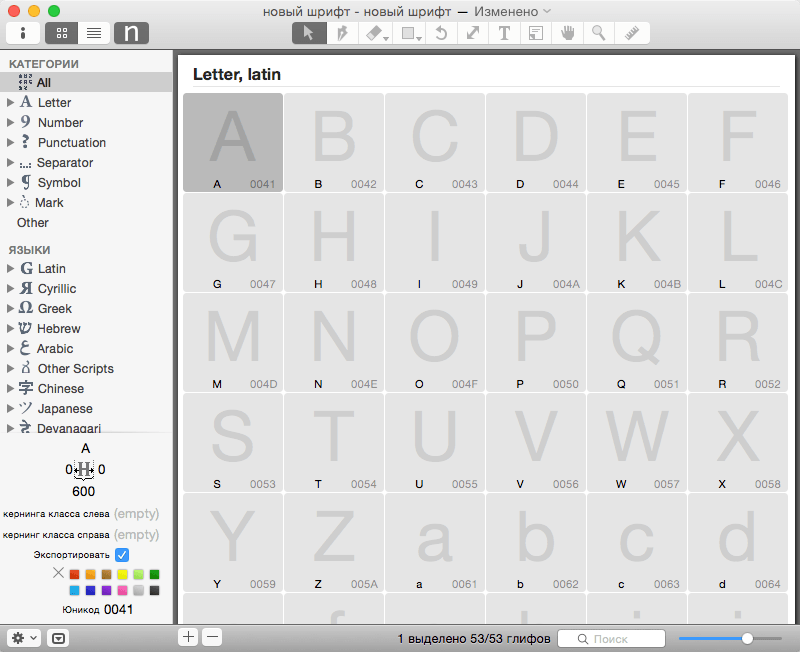Switch to grid view mode
This screenshot has width=800, height=652.
click(x=62, y=33)
